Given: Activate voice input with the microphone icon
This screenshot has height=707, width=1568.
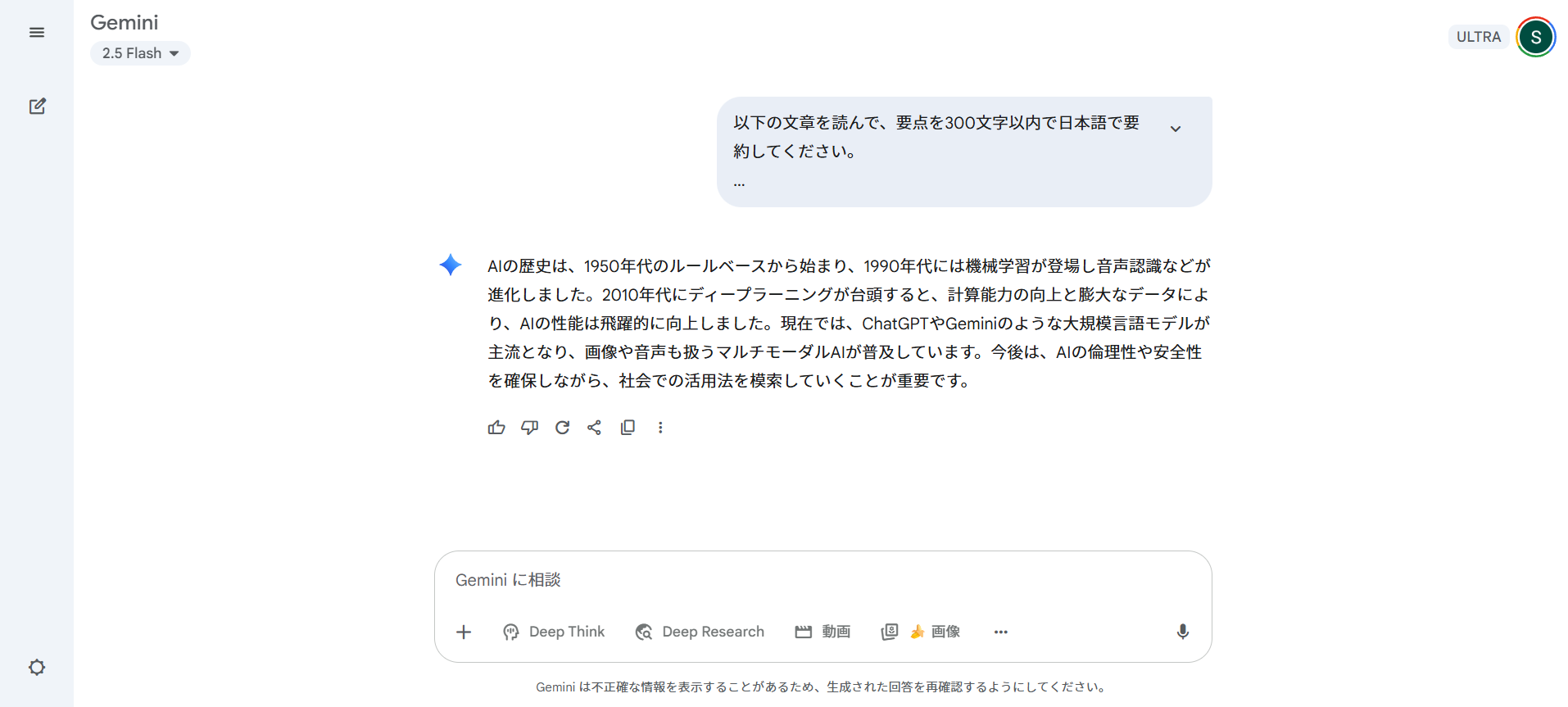Looking at the screenshot, I should point(1182,631).
